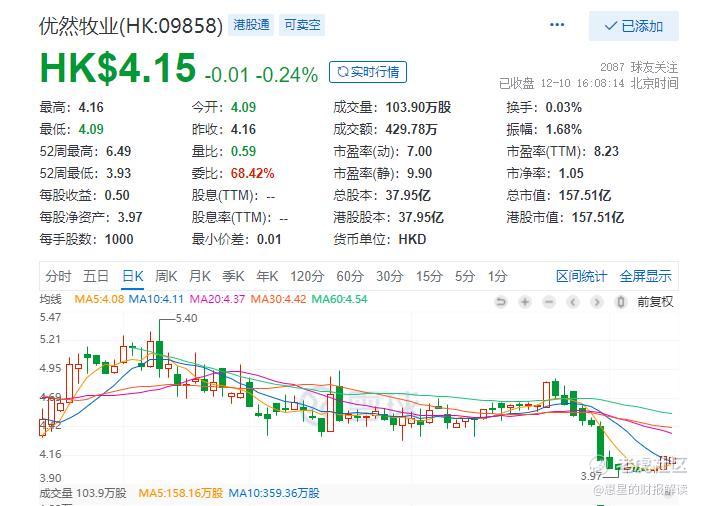Image resolution: width=701 pixels, height=506 pixels.
Task: Click the MA10:4.11 moving average label
Action: [156, 299]
